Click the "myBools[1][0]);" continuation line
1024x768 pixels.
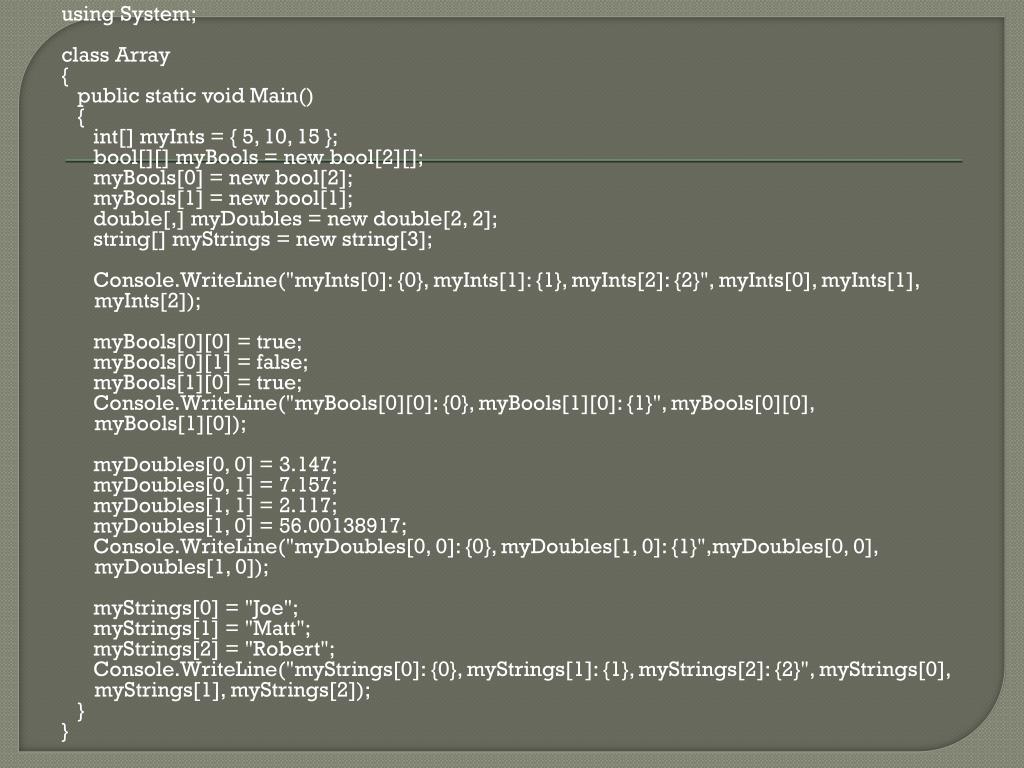(x=170, y=424)
